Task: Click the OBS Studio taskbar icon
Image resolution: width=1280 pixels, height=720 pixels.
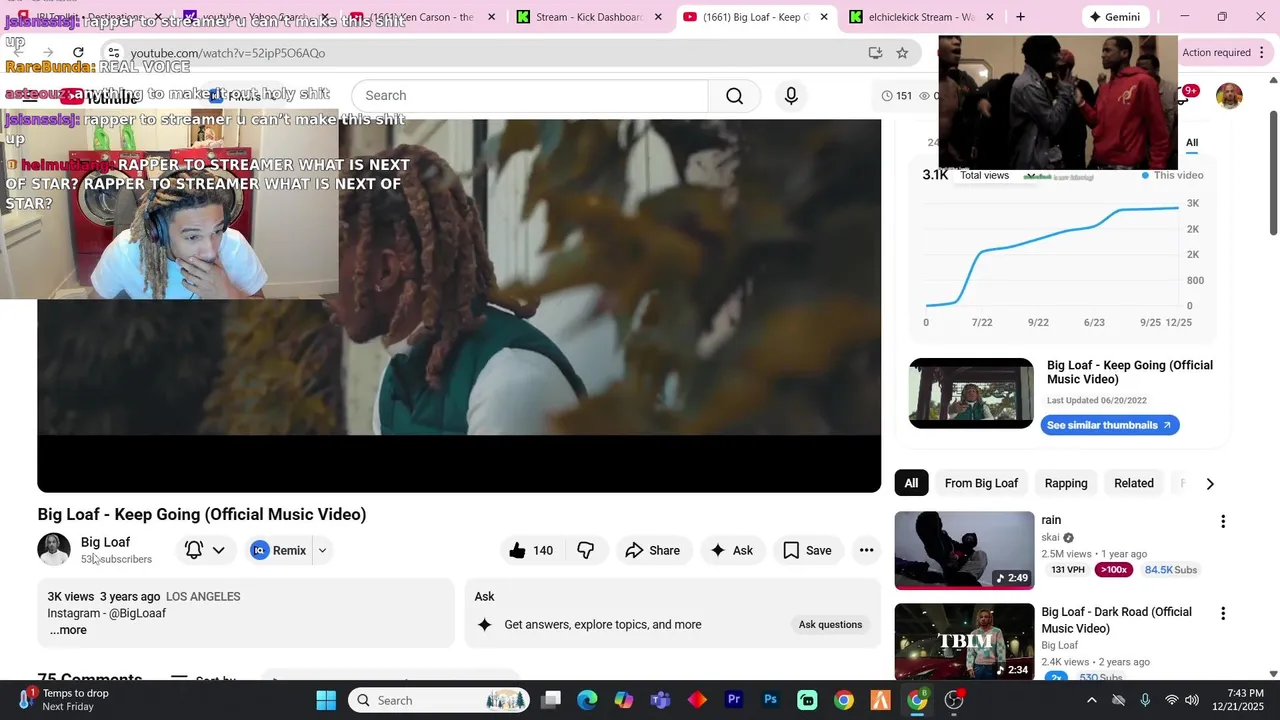Action: (x=954, y=700)
